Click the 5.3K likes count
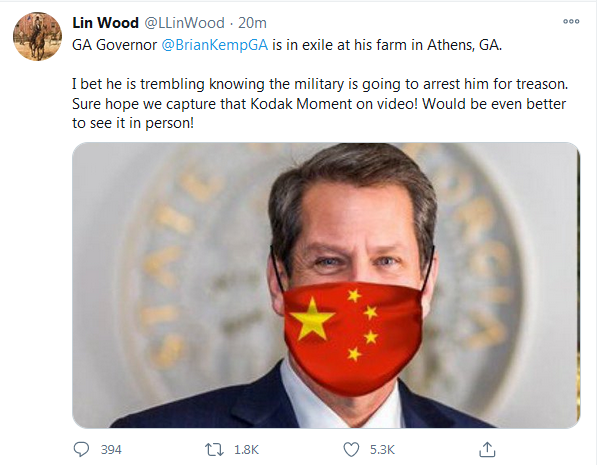Viewport: 601px width, 465px height. click(382, 450)
